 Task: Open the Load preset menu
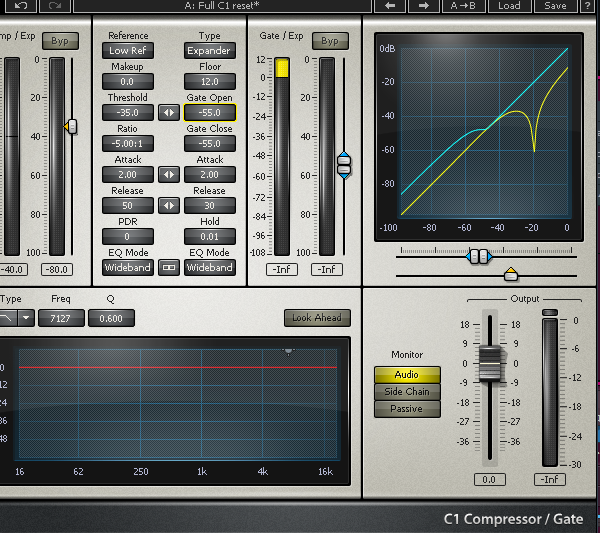[x=509, y=5]
